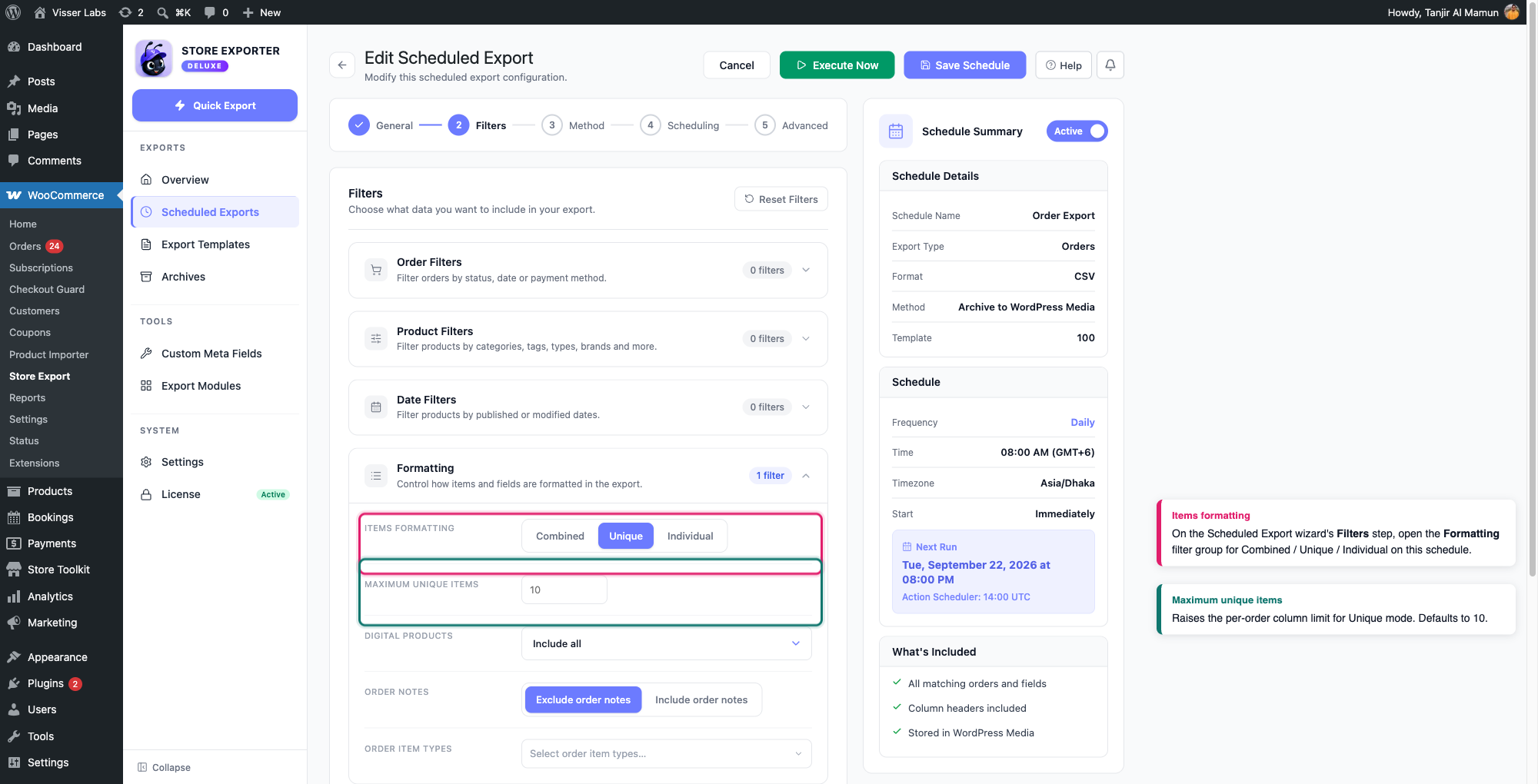Select Combined items formatting
The height and width of the screenshot is (784, 1538).
point(560,536)
